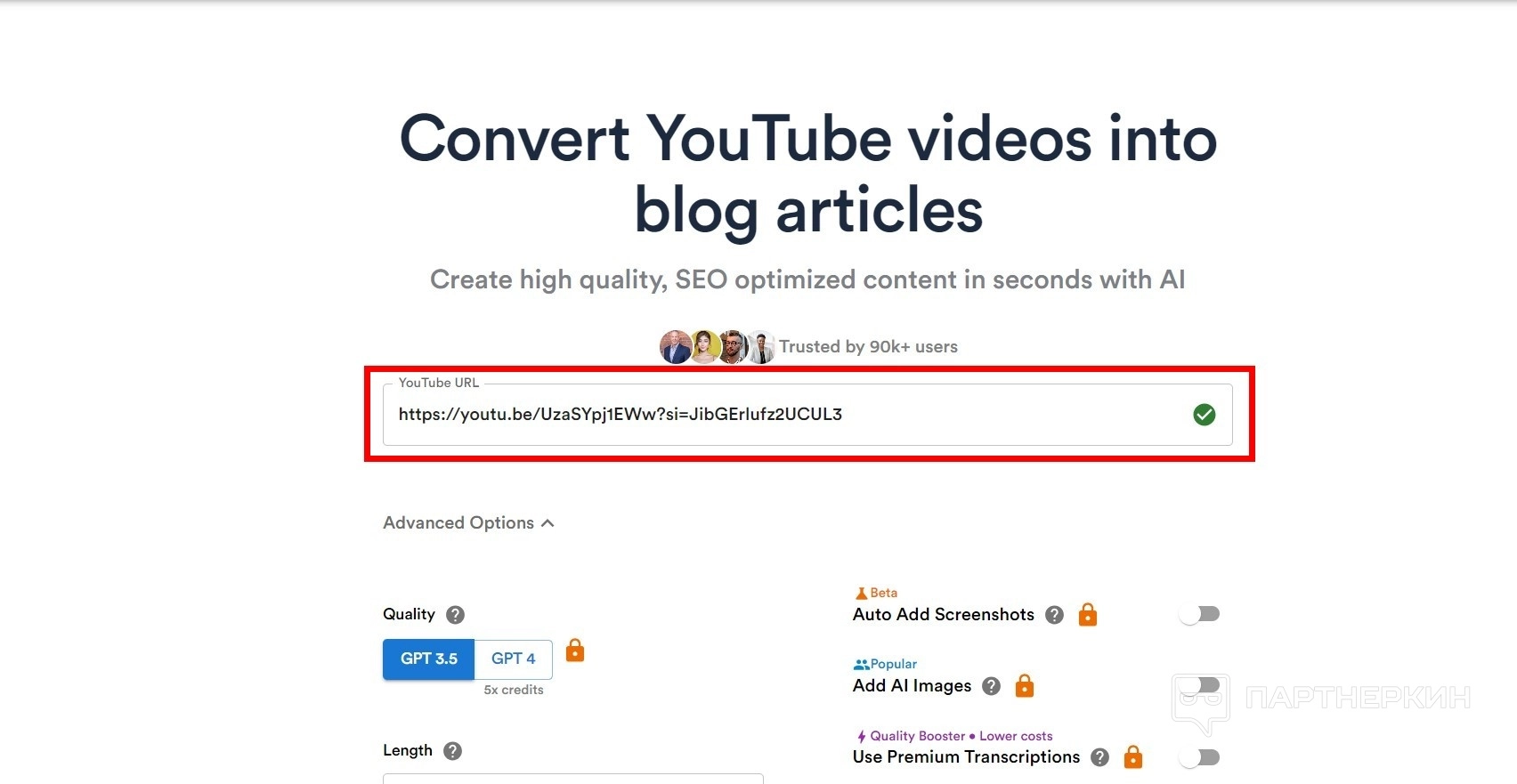Screen dimensions: 1517x784
Task: Click the collapse chevron beside Advanced Options
Action: 548,523
